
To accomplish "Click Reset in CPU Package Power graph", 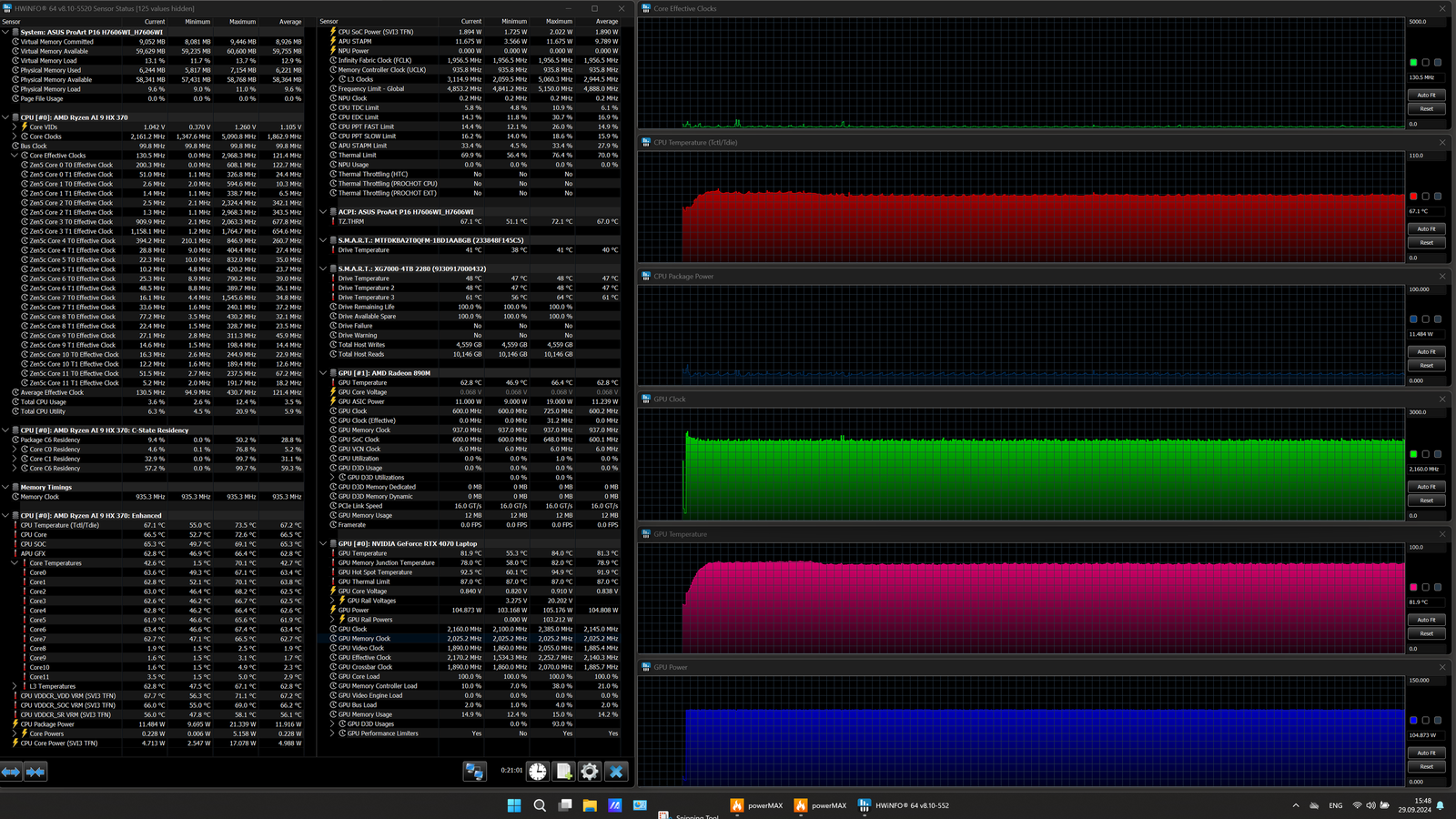I will point(1426,366).
